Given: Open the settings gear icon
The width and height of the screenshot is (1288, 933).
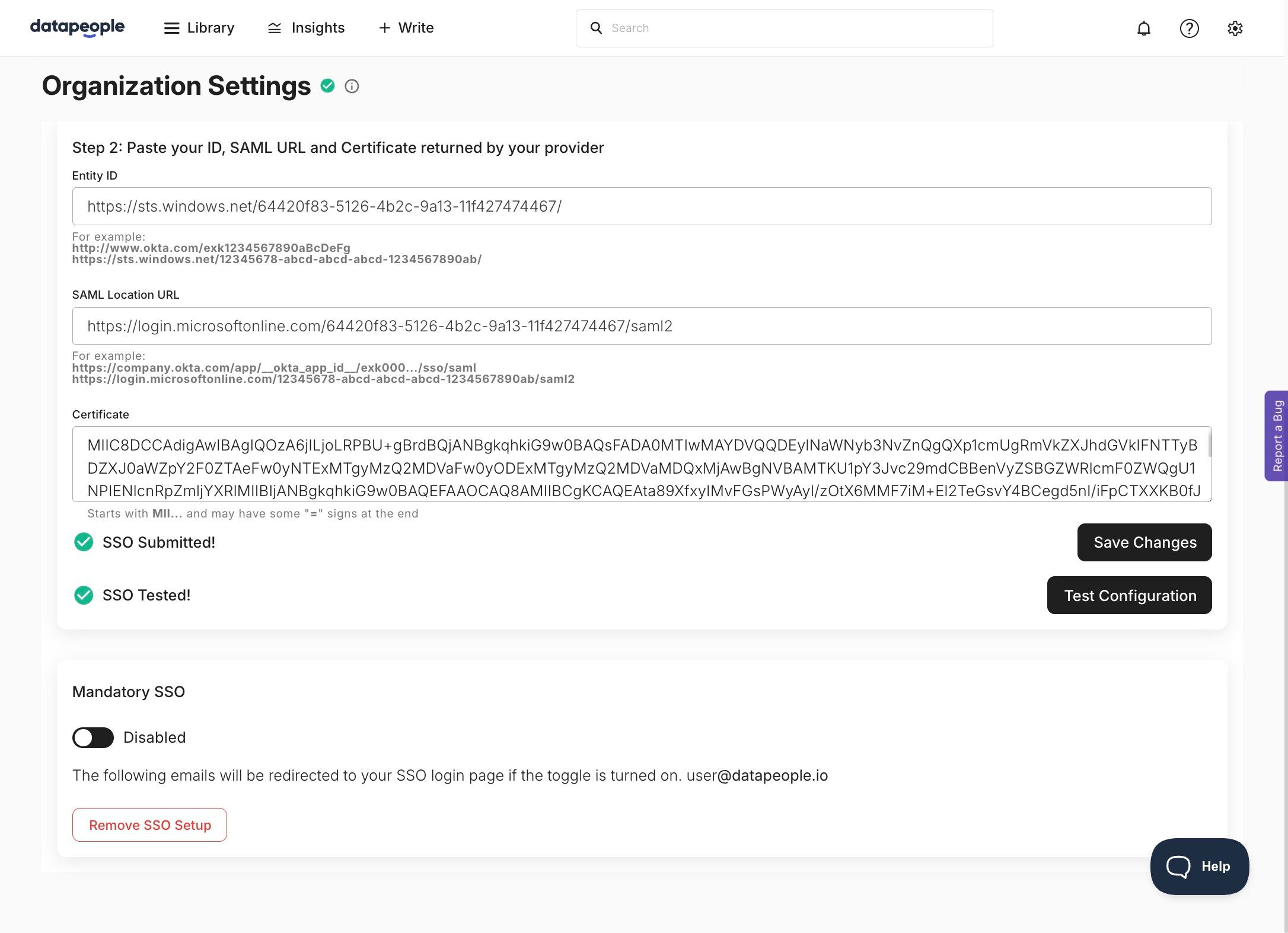Looking at the screenshot, I should tap(1235, 28).
